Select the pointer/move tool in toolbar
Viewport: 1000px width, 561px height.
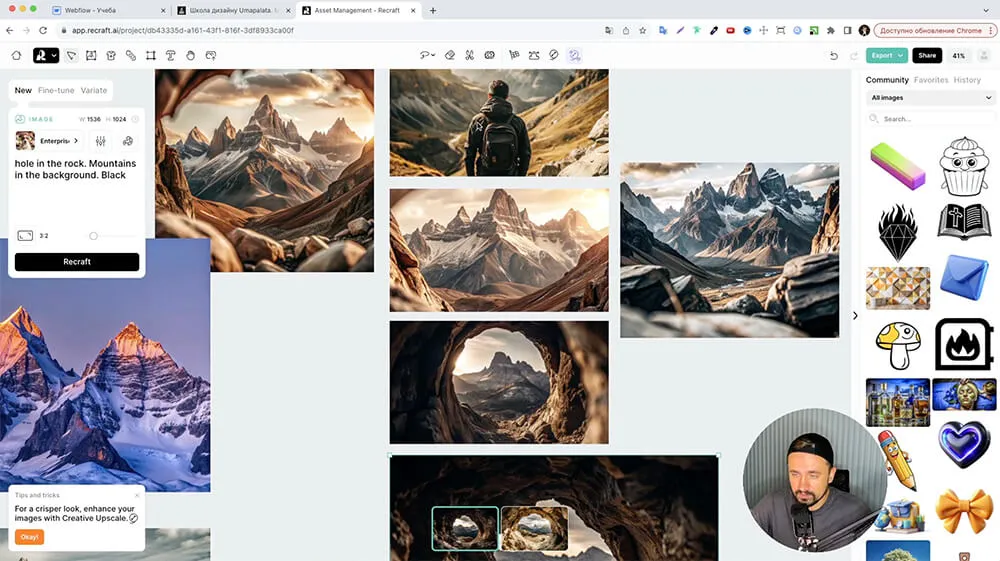point(71,55)
